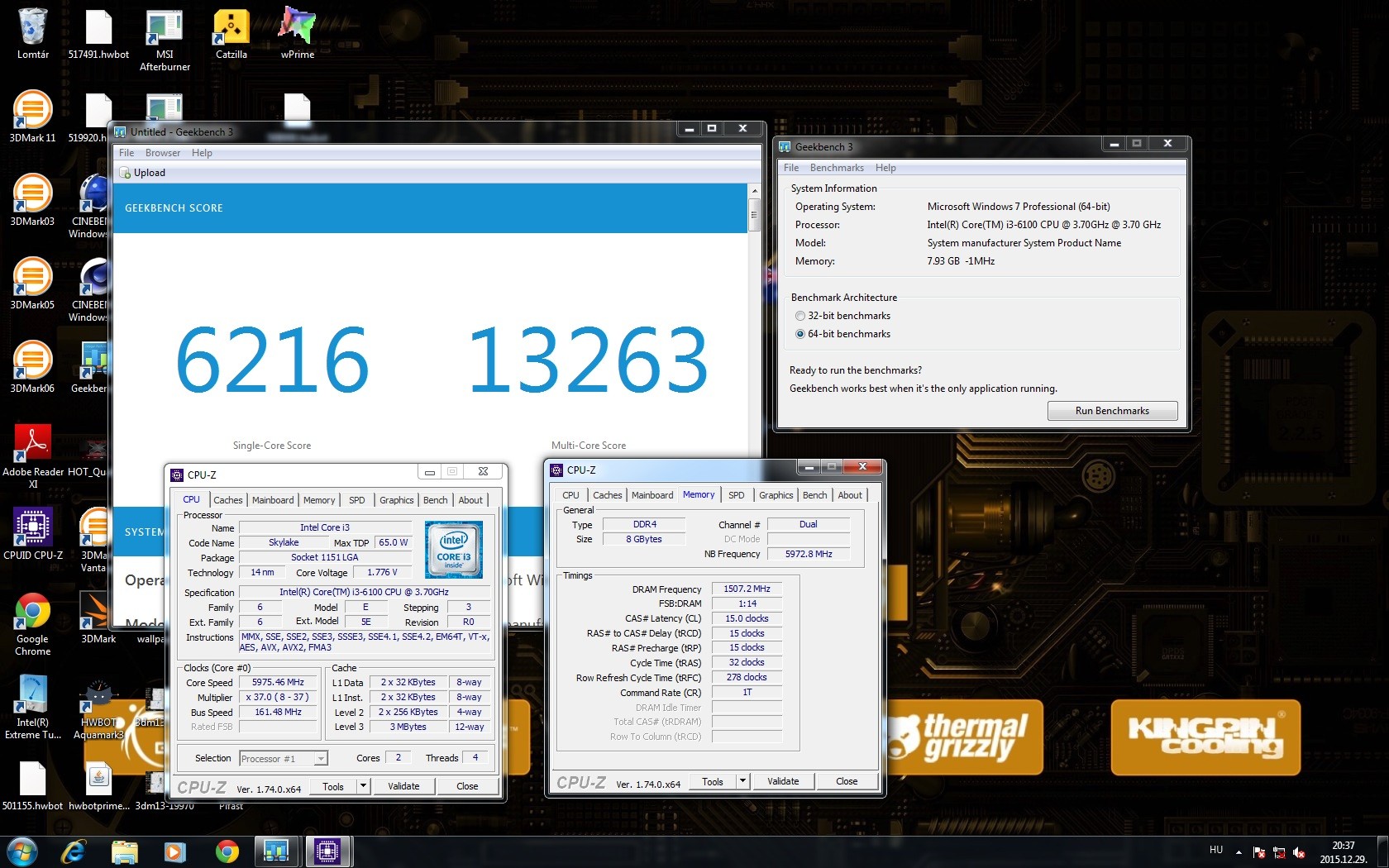
Task: Click the multi-core score 13263
Action: point(588,360)
